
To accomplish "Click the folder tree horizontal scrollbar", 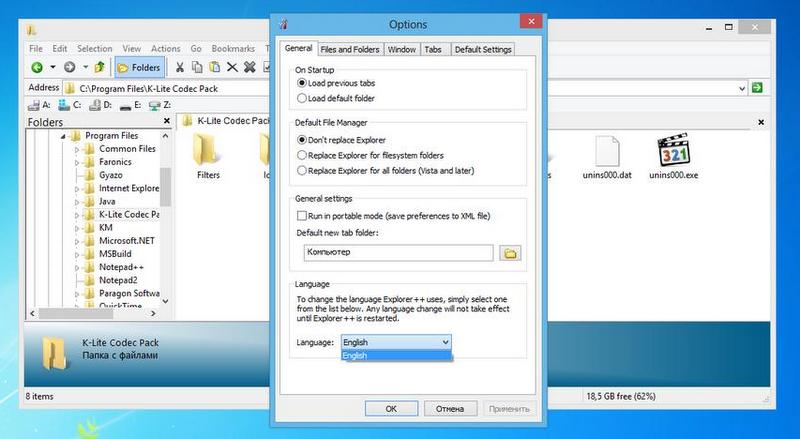I will click(x=92, y=313).
